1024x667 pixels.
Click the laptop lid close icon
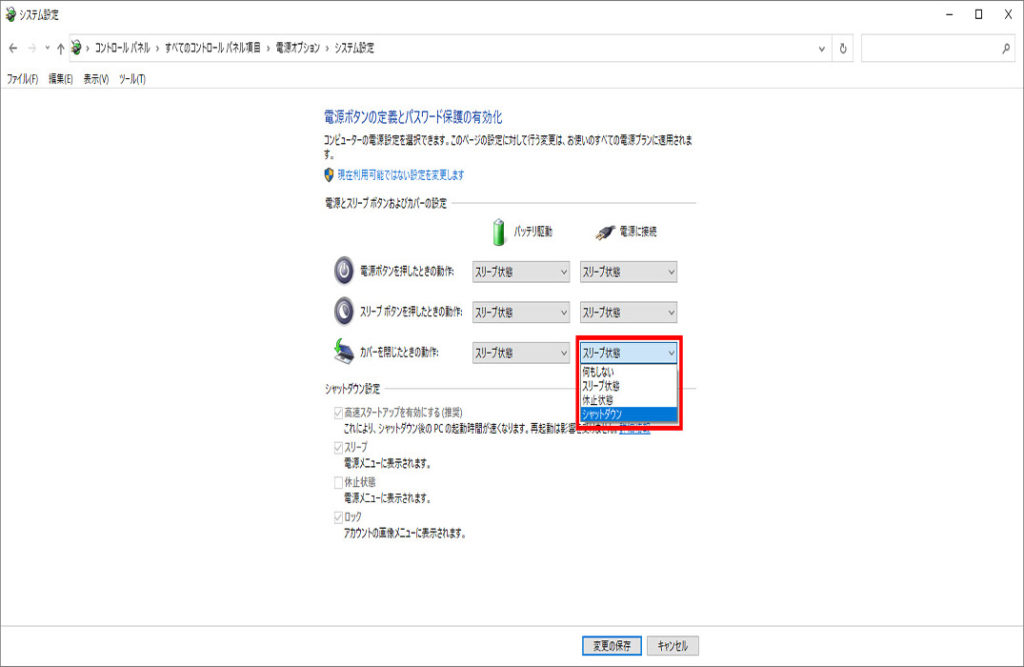pyautogui.click(x=343, y=352)
